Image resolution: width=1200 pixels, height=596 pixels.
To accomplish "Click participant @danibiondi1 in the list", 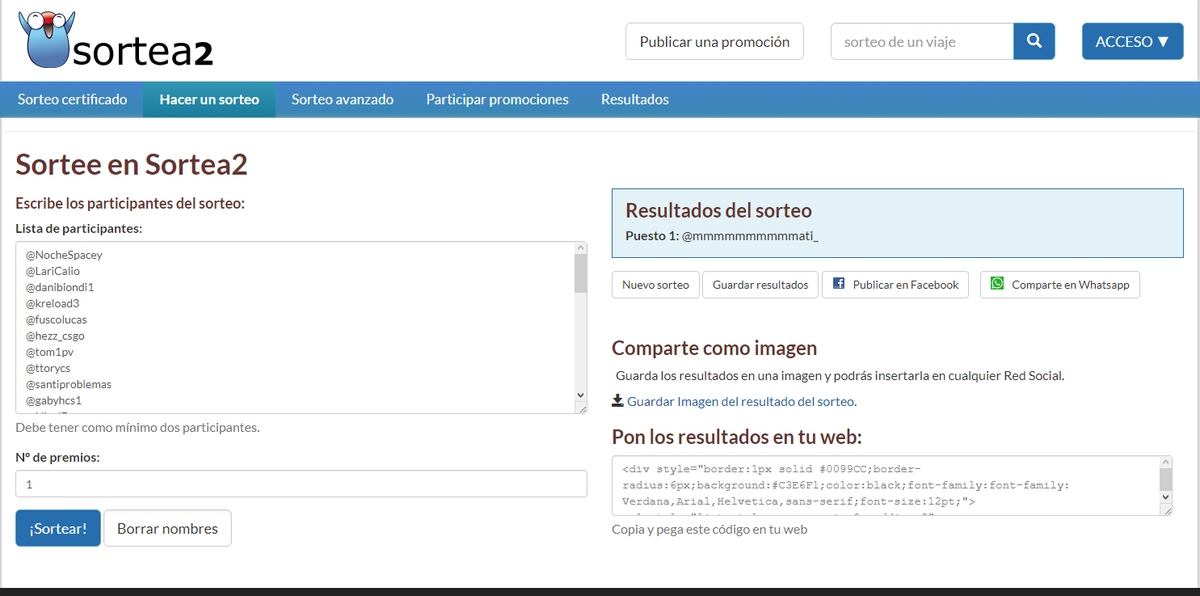I will click(60, 287).
